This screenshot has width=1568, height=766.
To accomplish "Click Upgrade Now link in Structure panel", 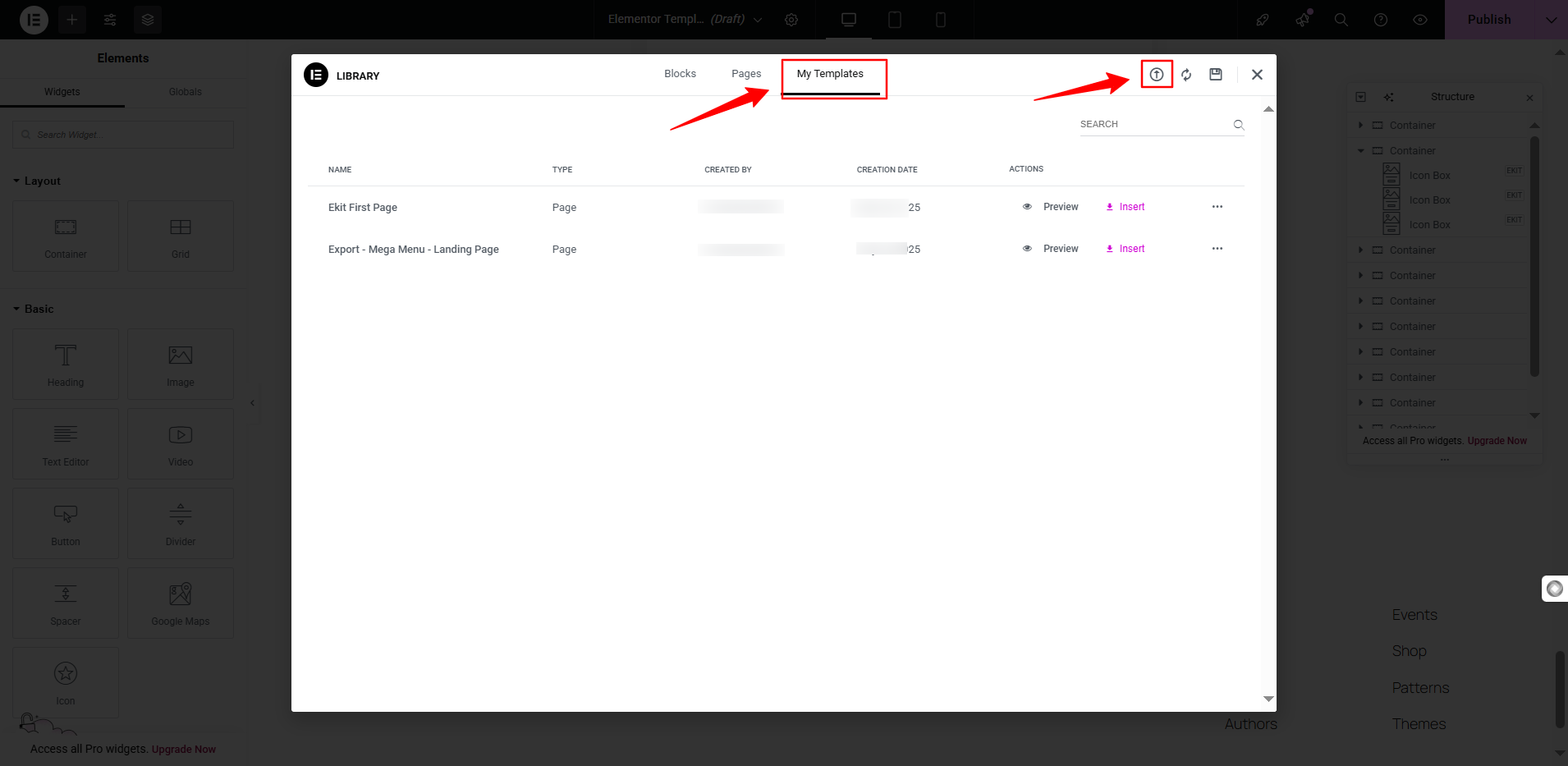I will (x=1497, y=441).
